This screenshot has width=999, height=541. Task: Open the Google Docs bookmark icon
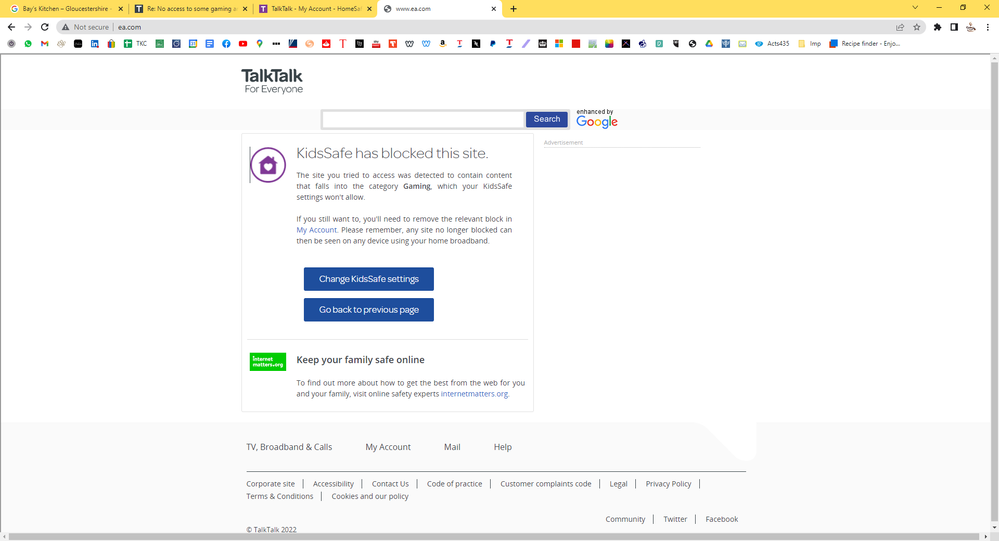(x=210, y=44)
